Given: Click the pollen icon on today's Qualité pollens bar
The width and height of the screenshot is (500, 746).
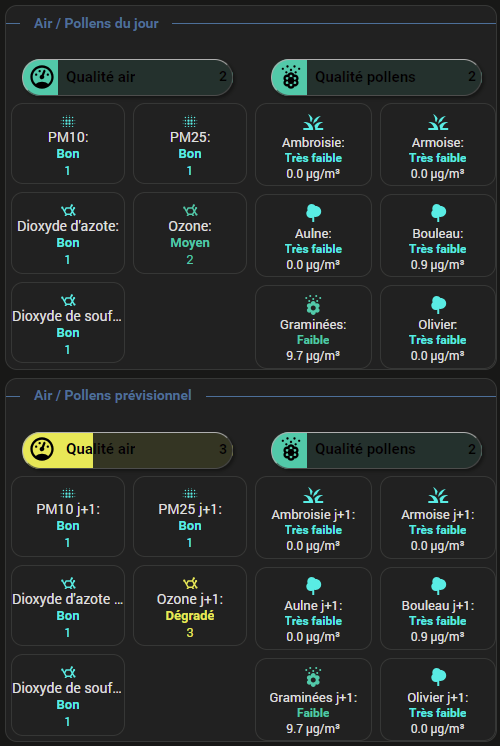Looking at the screenshot, I should click(x=291, y=77).
